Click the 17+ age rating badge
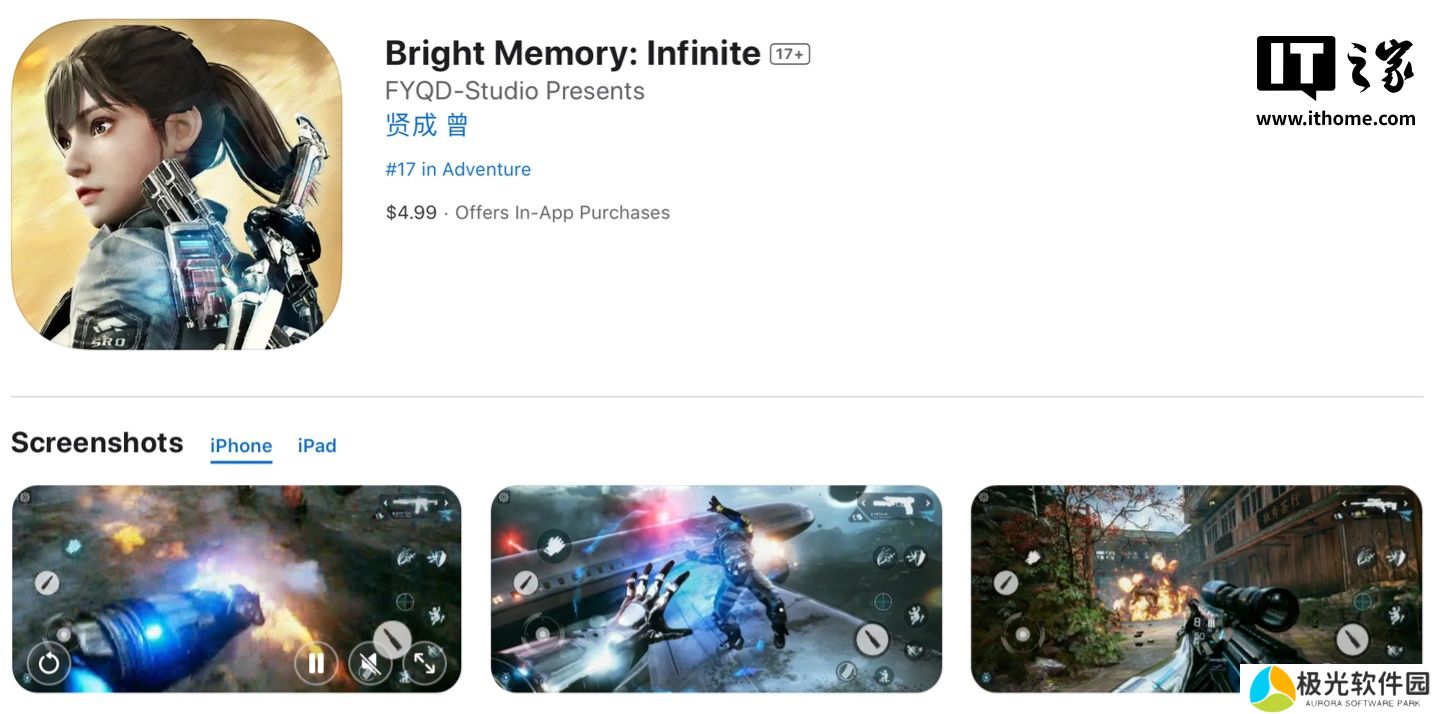Viewport: 1440px width, 714px height. [x=789, y=54]
